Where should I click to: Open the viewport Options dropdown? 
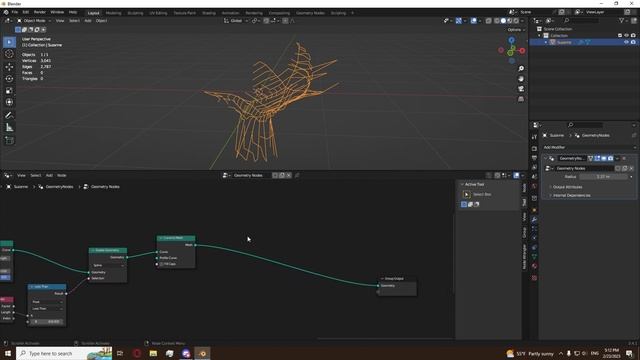[x=515, y=30]
